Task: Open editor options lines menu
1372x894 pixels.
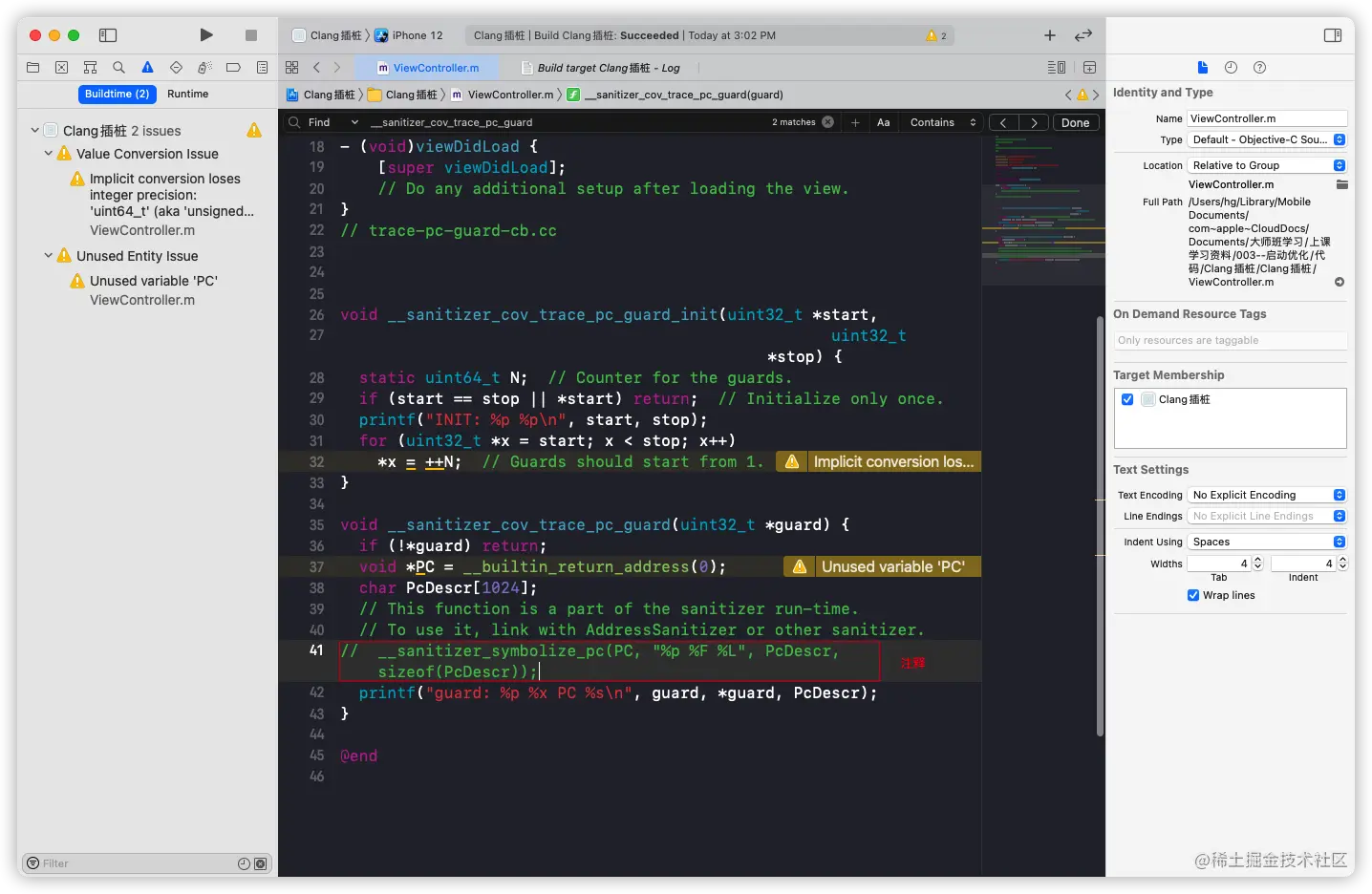Action: (x=1057, y=68)
